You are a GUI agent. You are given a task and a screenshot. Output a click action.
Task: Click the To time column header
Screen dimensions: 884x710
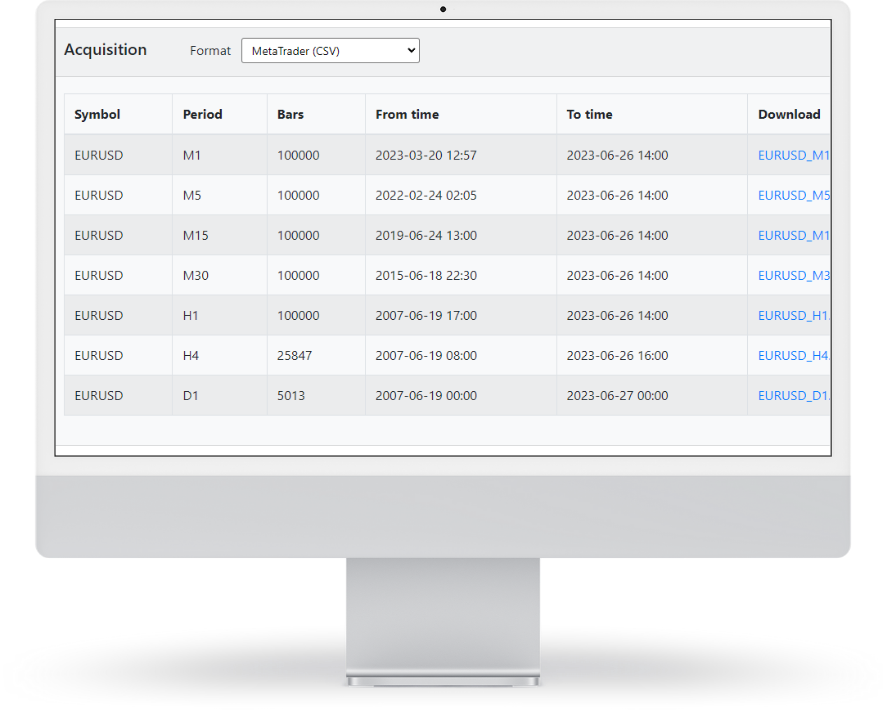click(x=589, y=114)
